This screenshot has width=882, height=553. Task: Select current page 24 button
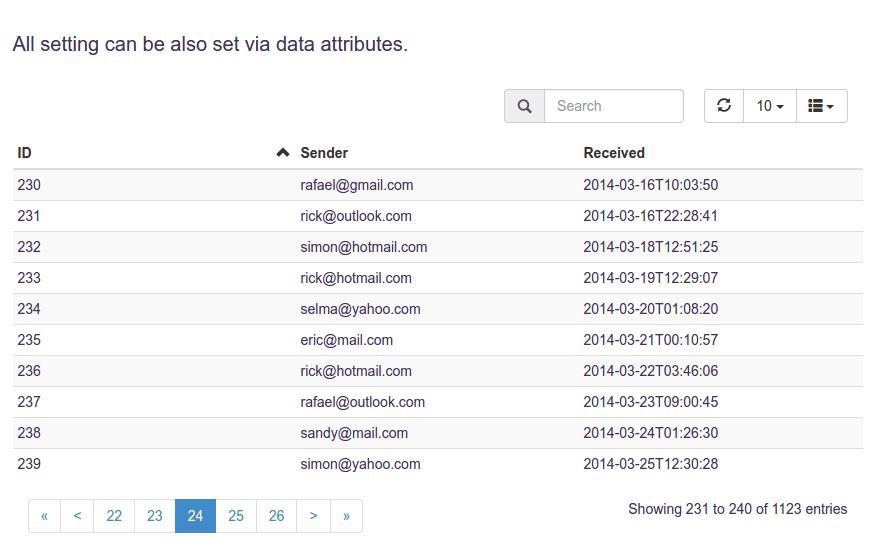195,516
